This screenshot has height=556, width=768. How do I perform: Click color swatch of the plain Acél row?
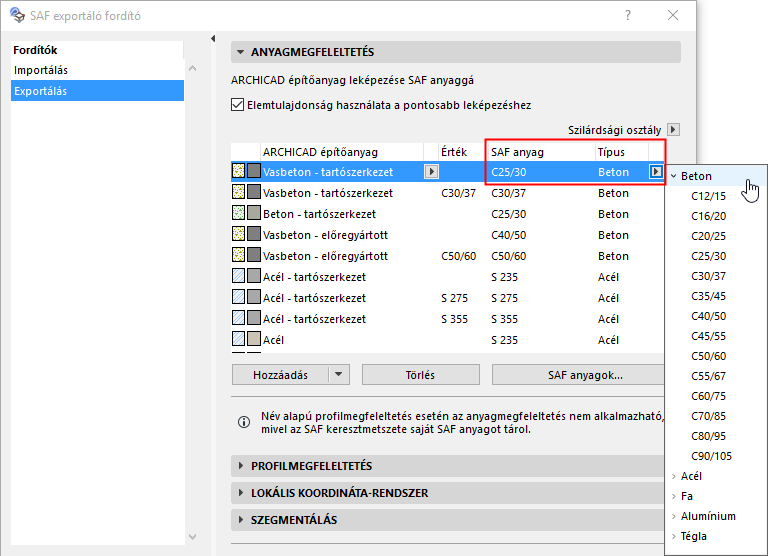pos(254,339)
